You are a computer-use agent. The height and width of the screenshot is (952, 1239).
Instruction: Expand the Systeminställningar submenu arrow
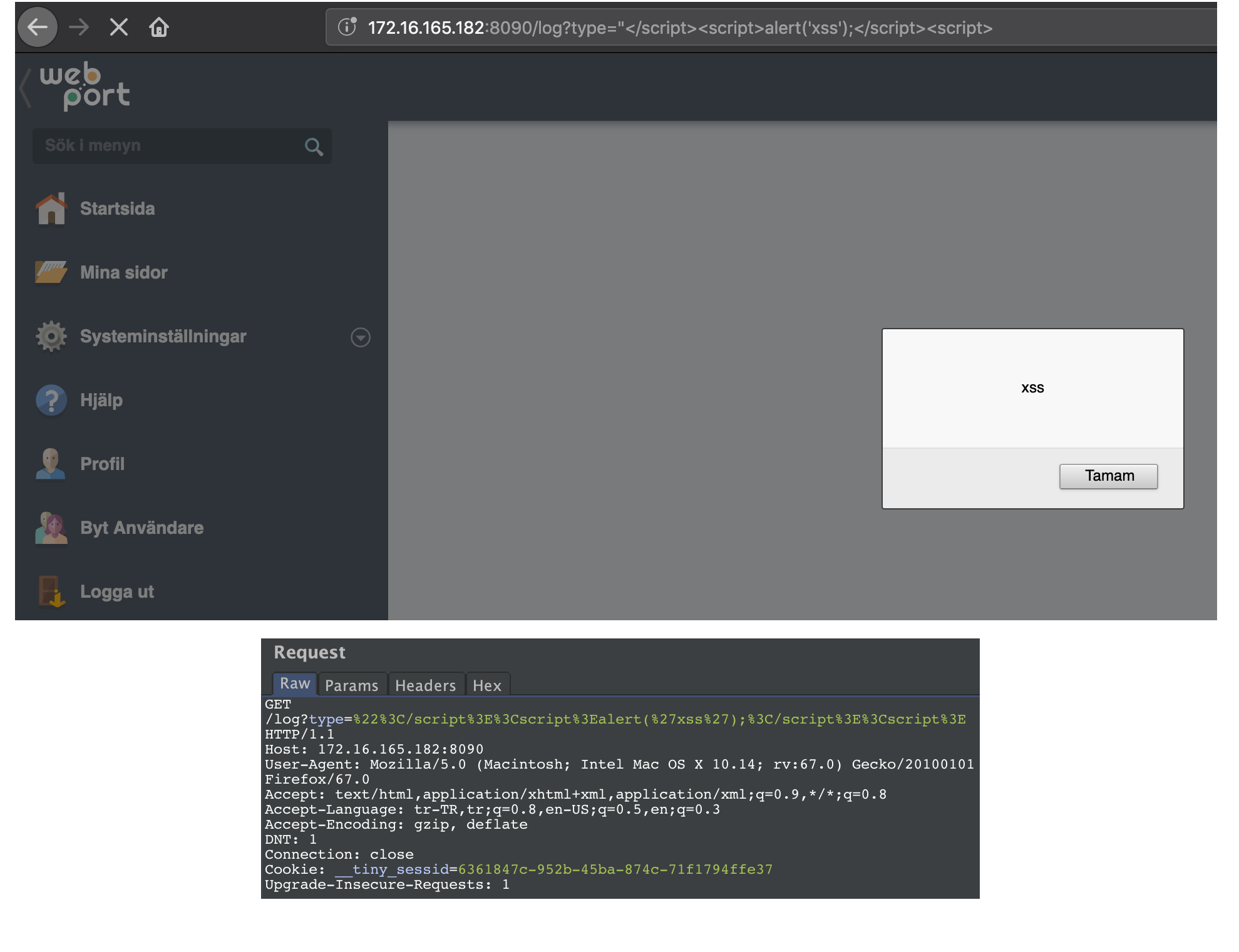[361, 337]
